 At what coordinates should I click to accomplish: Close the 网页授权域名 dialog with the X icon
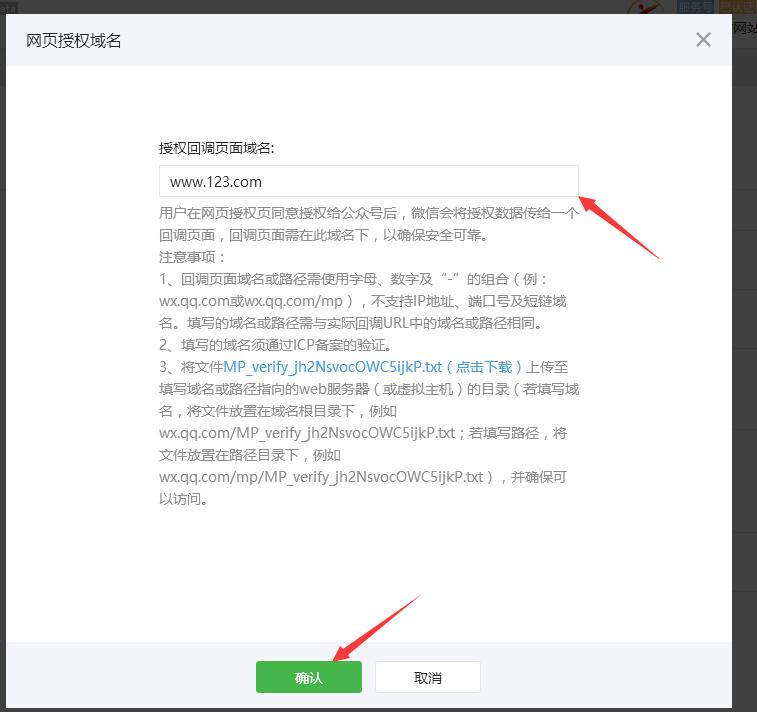coord(703,40)
